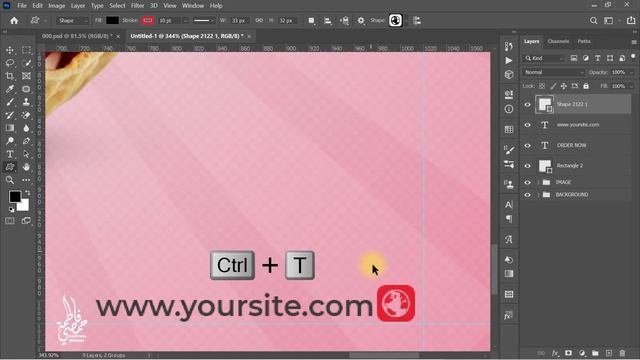
Task: Select the Crop tool
Action: pyautogui.click(x=10, y=76)
